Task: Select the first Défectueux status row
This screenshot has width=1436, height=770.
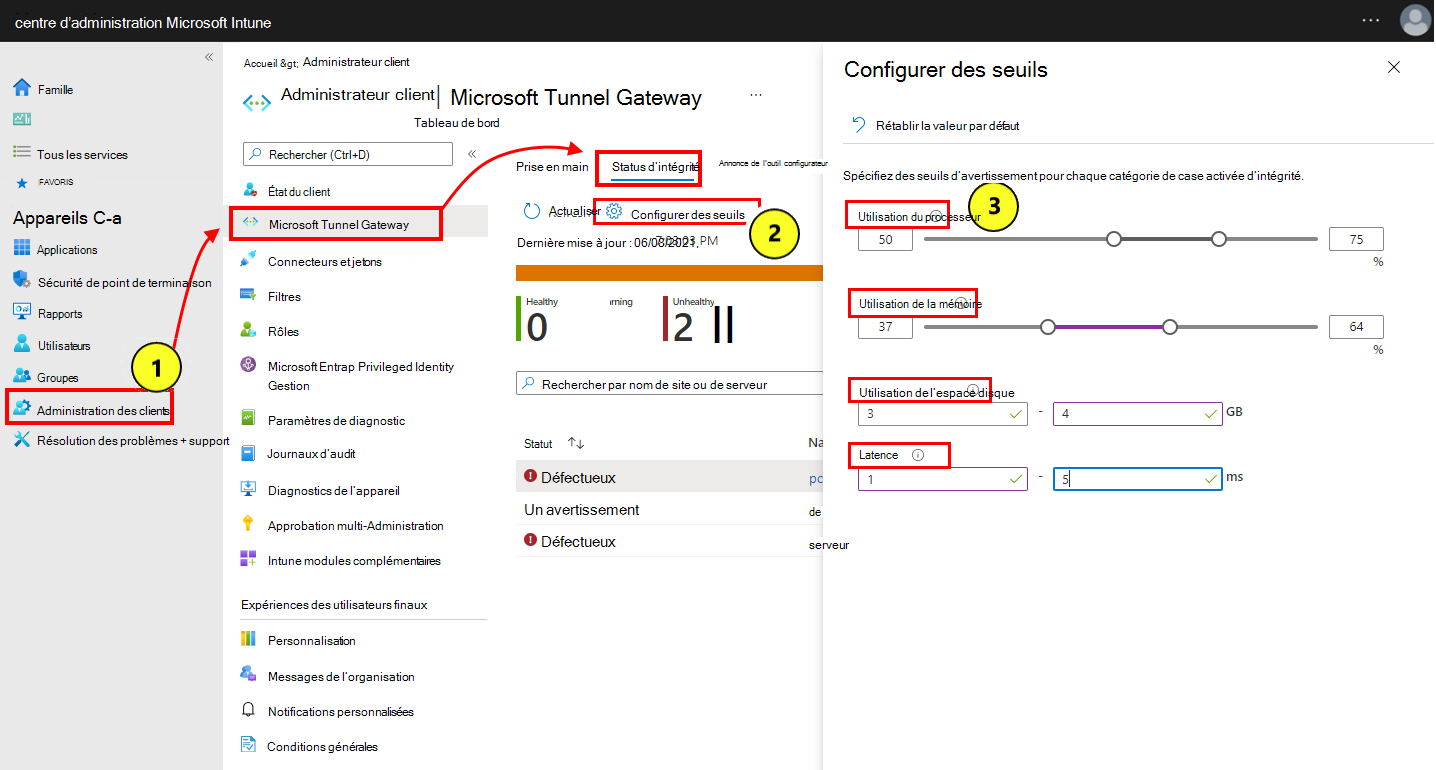Action: click(x=670, y=477)
